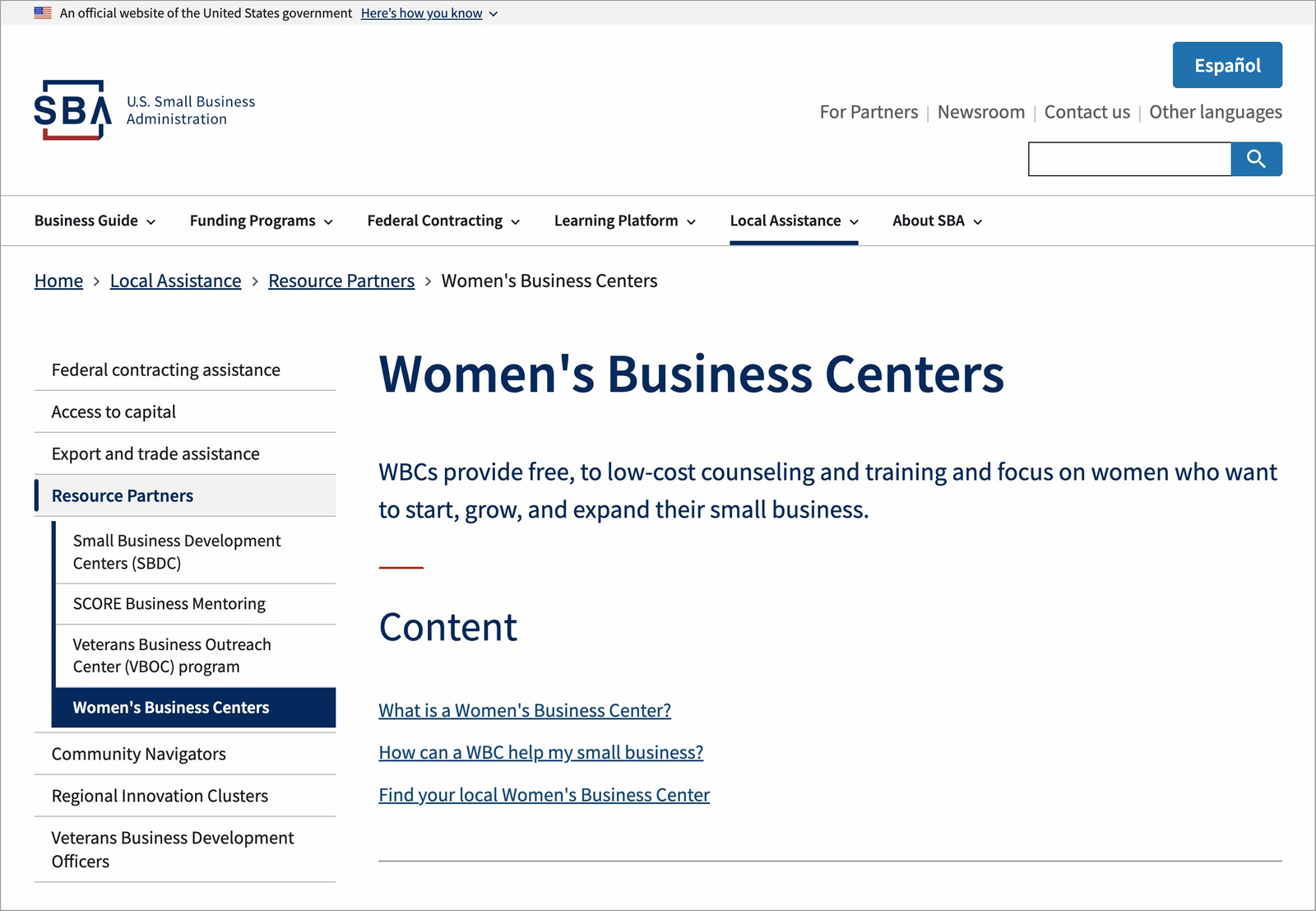Open the About SBA menu

937,221
